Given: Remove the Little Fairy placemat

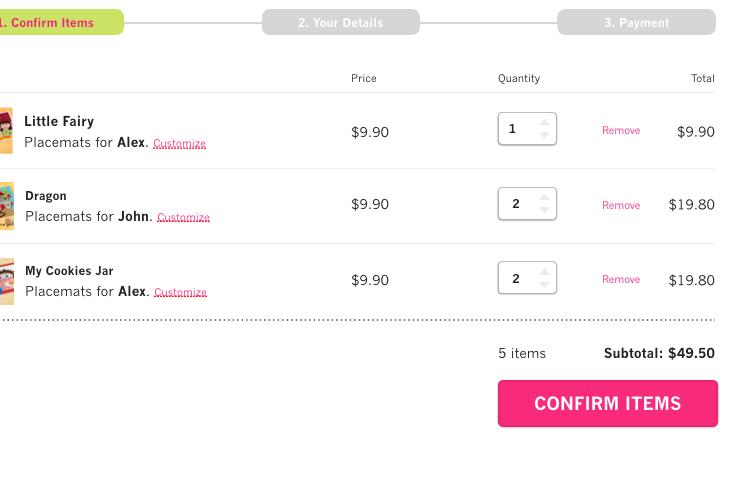Looking at the screenshot, I should point(621,131).
